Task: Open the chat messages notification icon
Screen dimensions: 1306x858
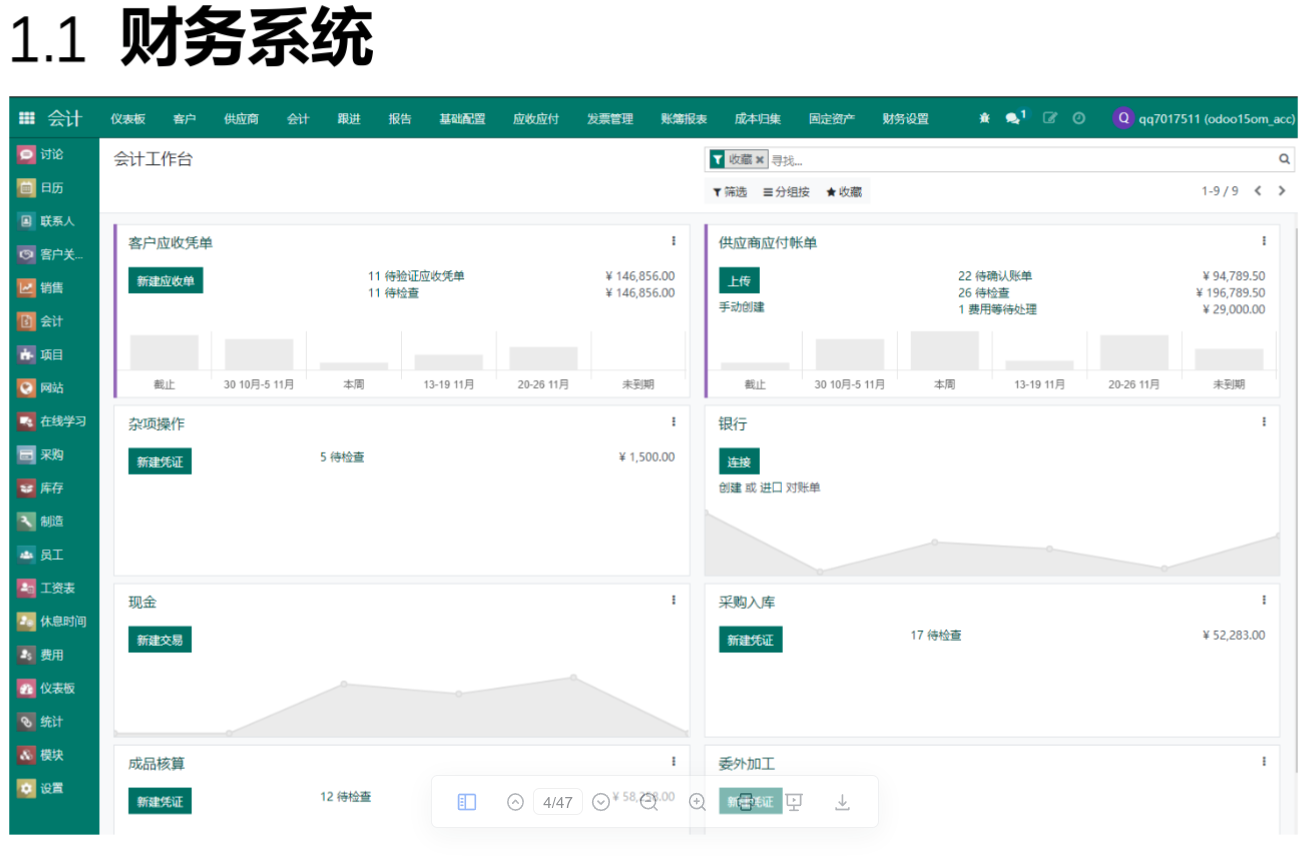Action: tap(1014, 118)
